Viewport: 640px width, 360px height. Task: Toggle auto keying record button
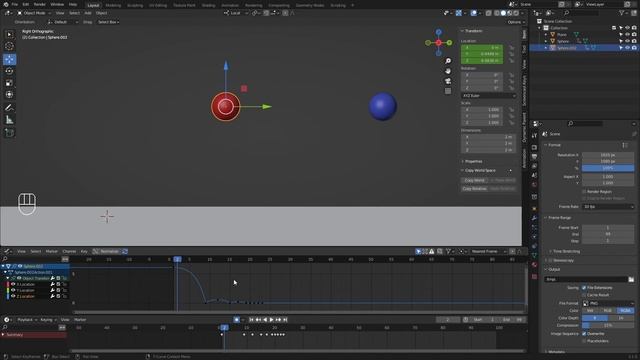pos(237,320)
